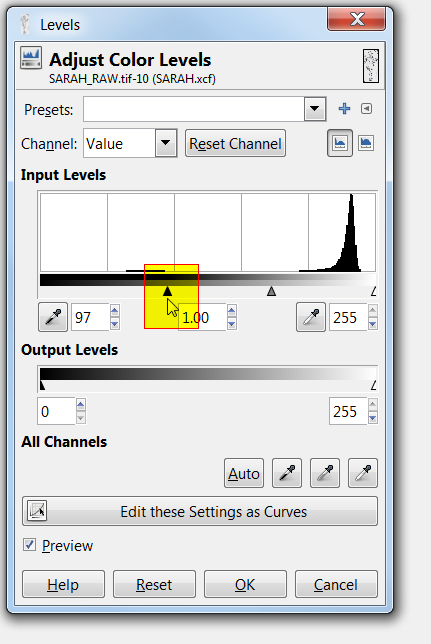Pick white point with input eyedropper
This screenshot has width=431, height=644.
click(x=311, y=317)
